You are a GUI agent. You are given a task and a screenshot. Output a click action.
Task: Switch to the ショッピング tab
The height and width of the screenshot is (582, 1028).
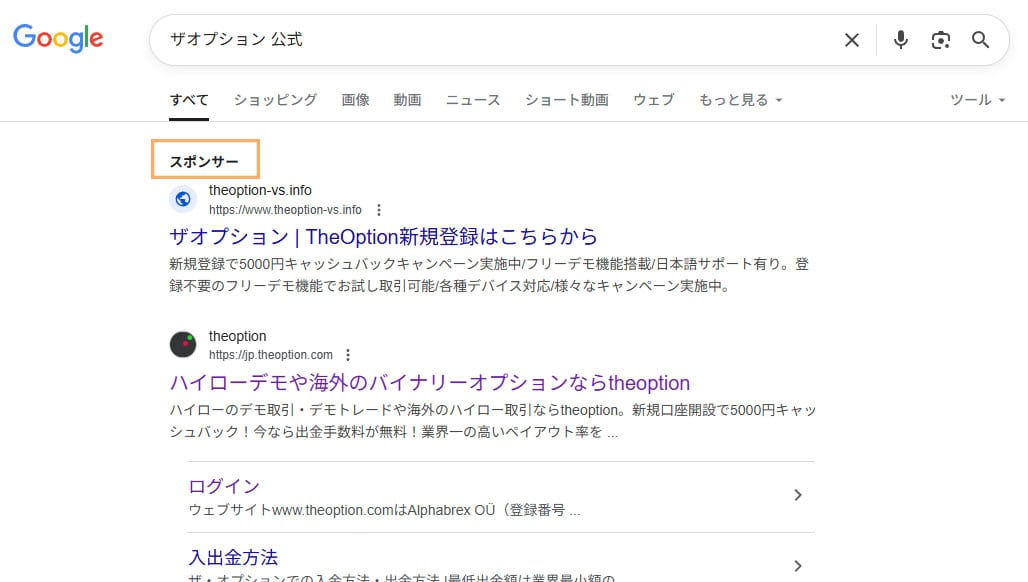(275, 100)
